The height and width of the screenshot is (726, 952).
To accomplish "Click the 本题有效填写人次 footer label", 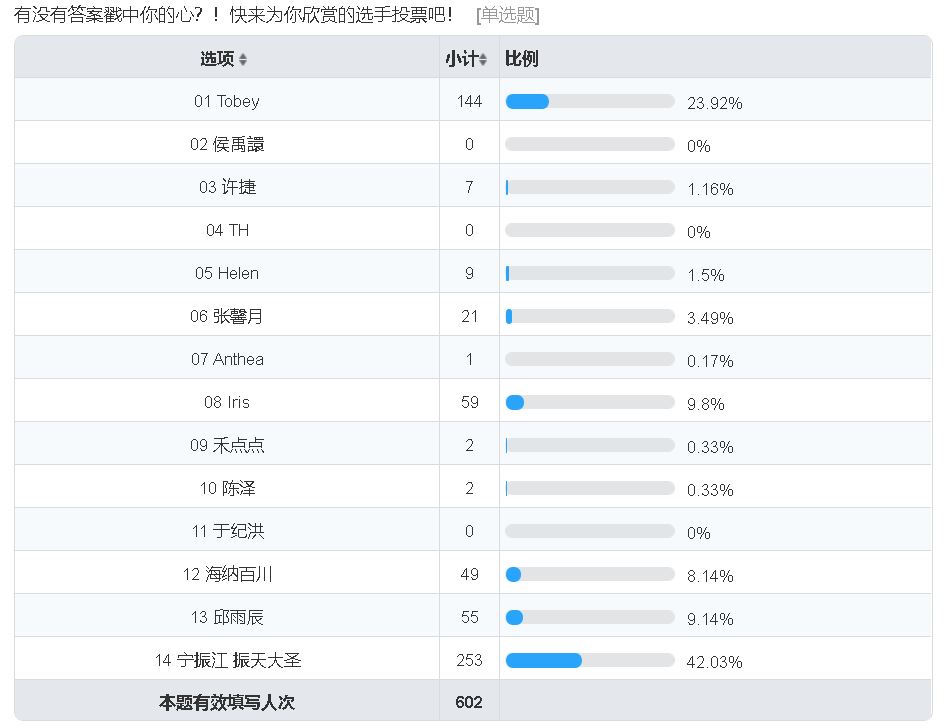I will tap(227, 702).
